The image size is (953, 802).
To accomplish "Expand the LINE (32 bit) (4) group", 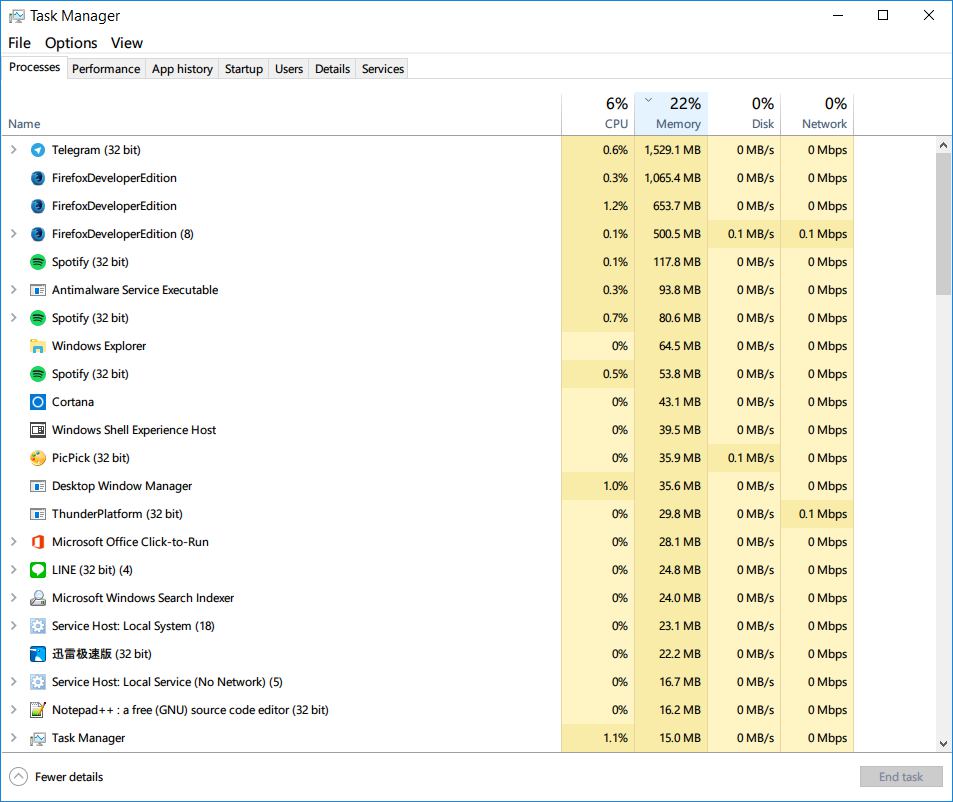I will 13,569.
